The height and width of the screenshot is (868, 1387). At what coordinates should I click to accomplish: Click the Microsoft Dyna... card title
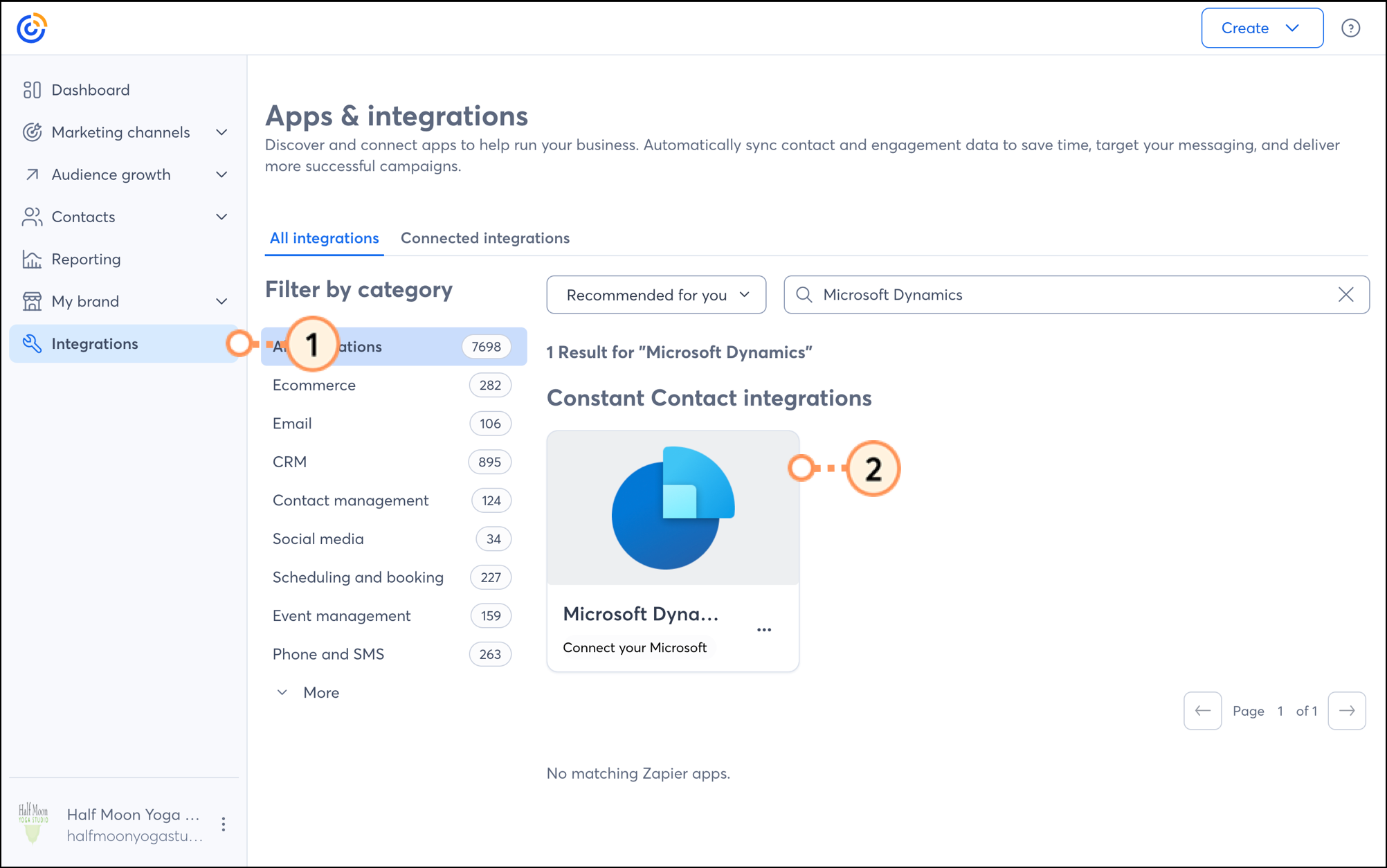pos(641,614)
